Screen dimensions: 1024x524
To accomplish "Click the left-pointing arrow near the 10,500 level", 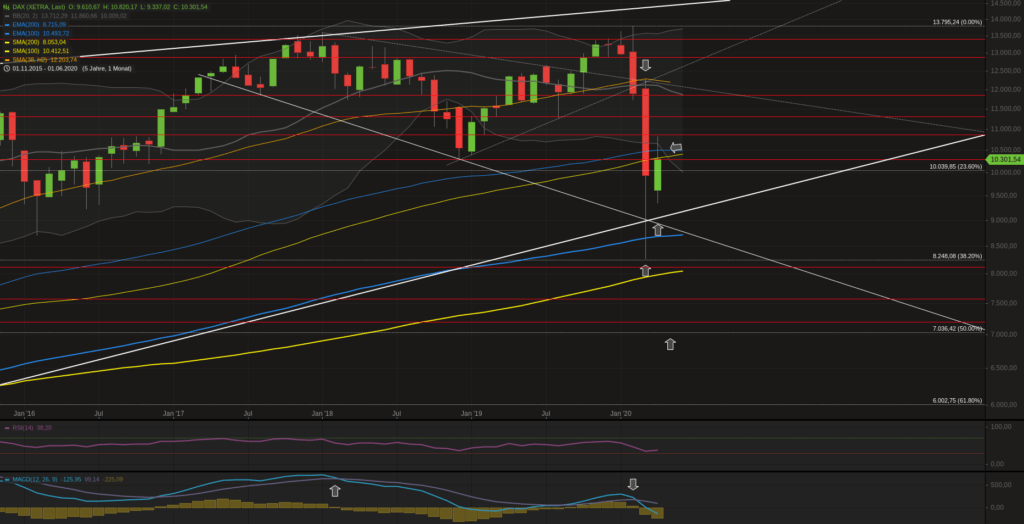I will coord(676,148).
